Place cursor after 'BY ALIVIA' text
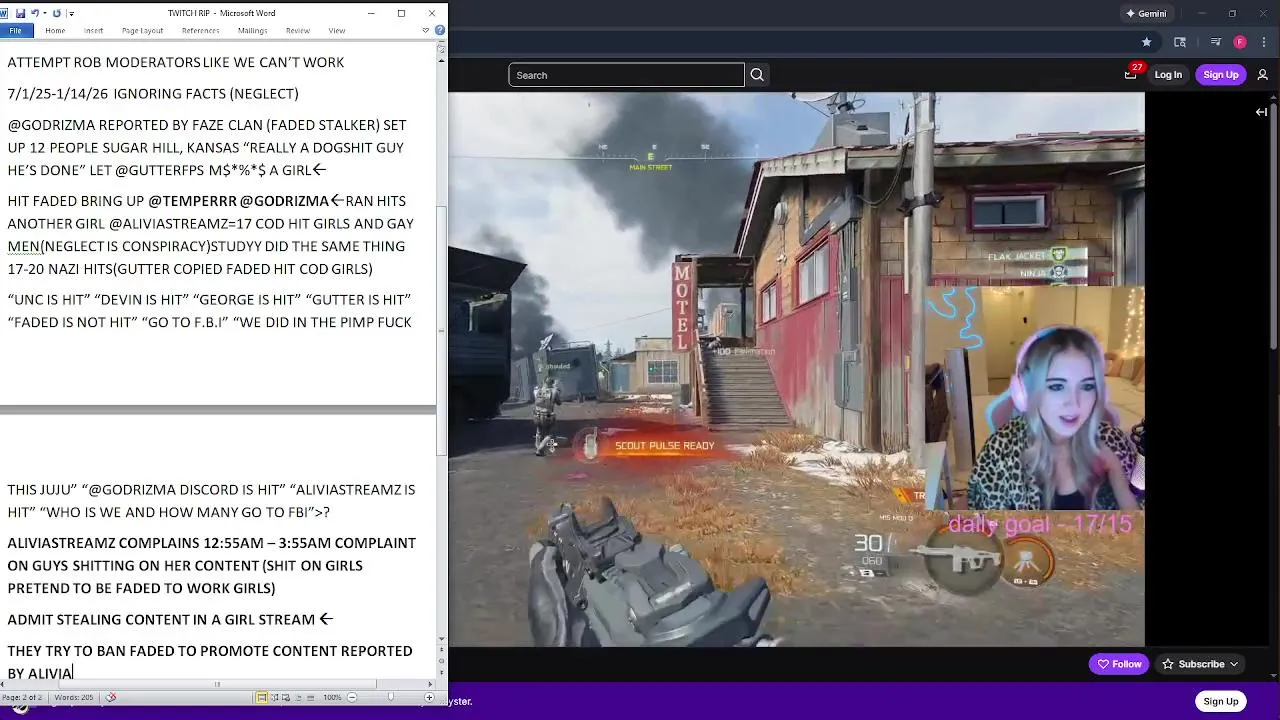1280x720 pixels. tap(75, 674)
